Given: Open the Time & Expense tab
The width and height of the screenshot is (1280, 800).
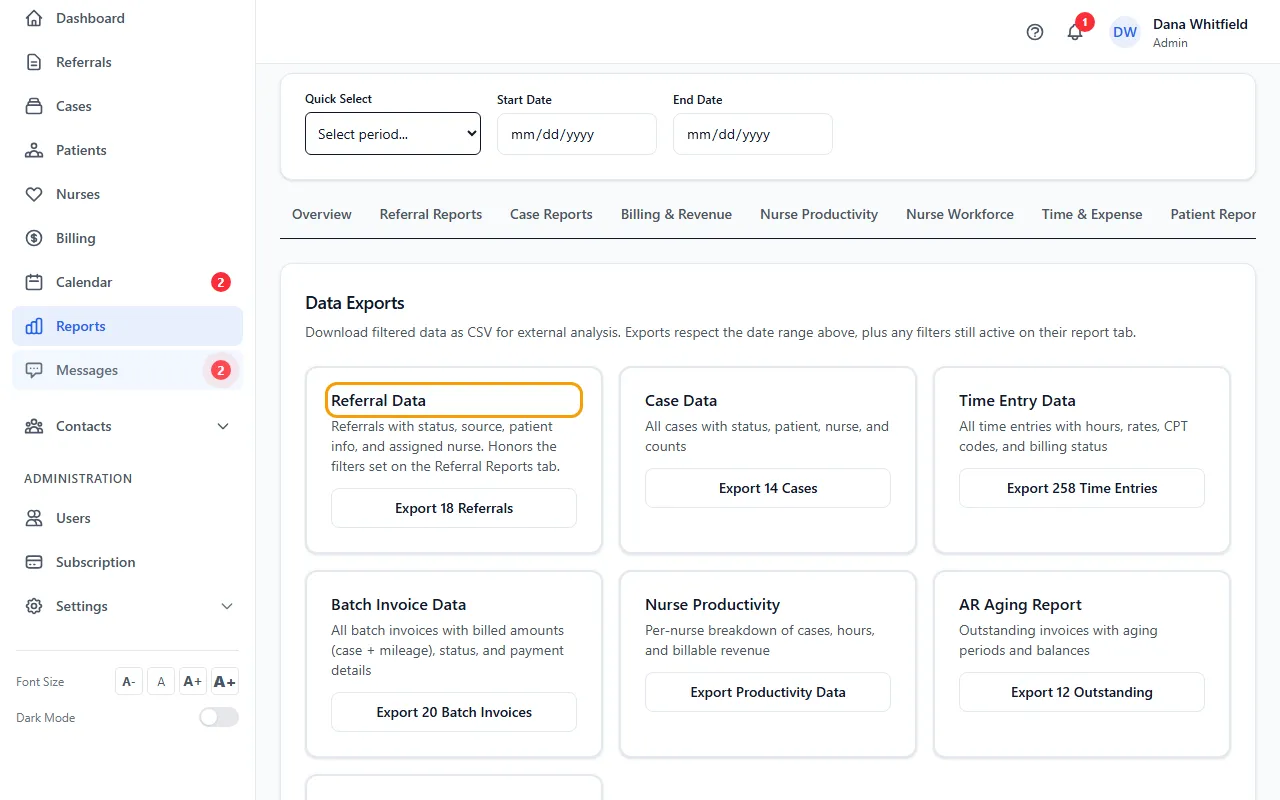Looking at the screenshot, I should (1092, 214).
